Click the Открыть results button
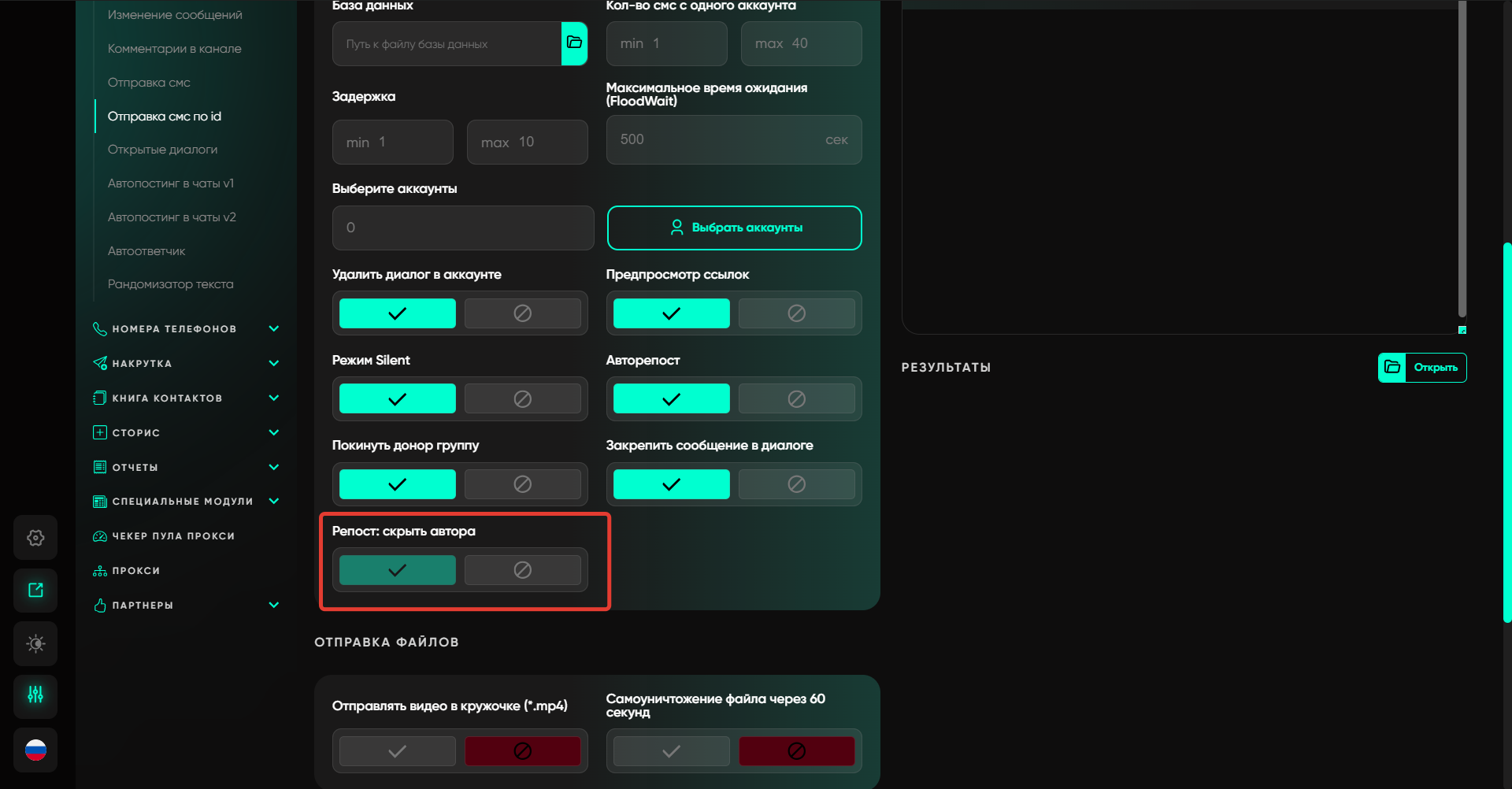Viewport: 1512px width, 789px height. pyautogui.click(x=1422, y=368)
